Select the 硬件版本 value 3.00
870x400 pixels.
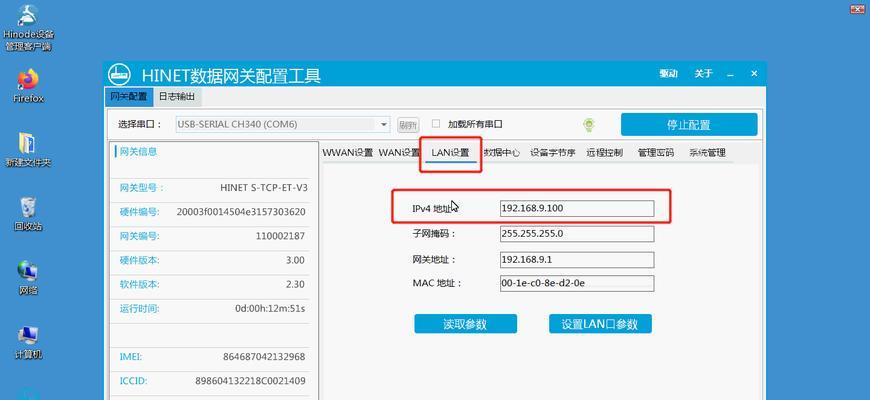tap(295, 260)
